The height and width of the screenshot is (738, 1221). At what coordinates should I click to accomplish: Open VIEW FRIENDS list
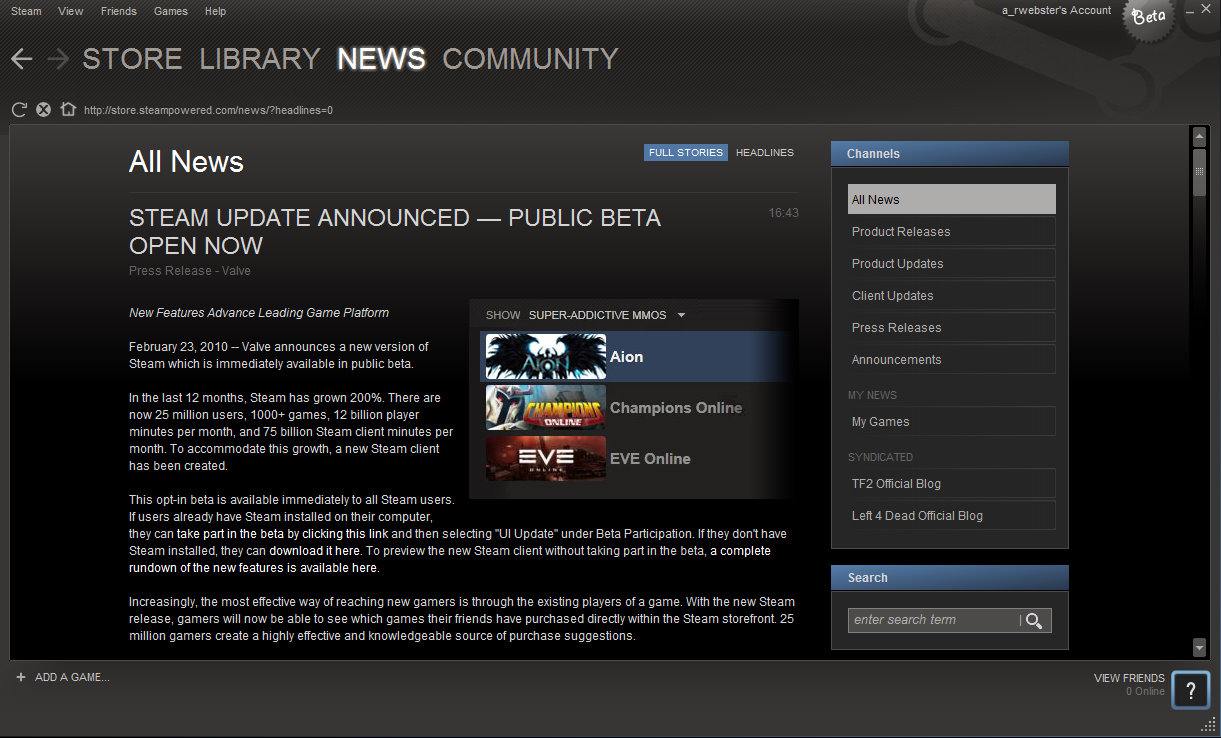(1129, 678)
